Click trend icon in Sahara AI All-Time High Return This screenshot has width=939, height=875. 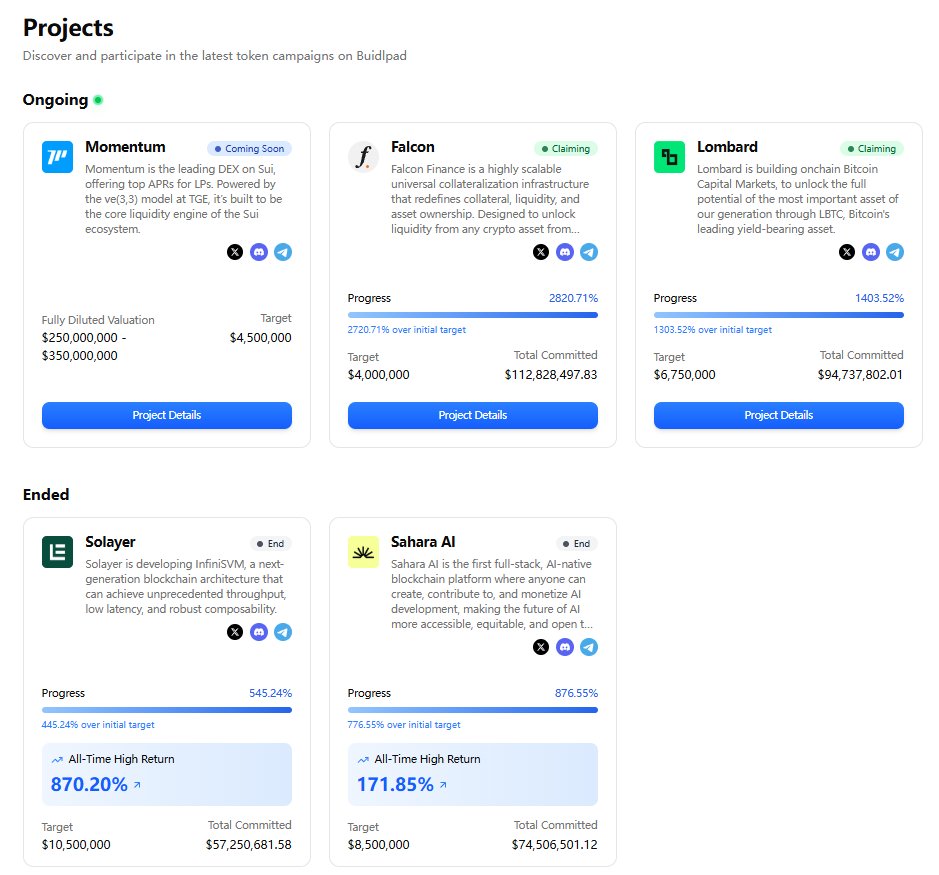363,759
